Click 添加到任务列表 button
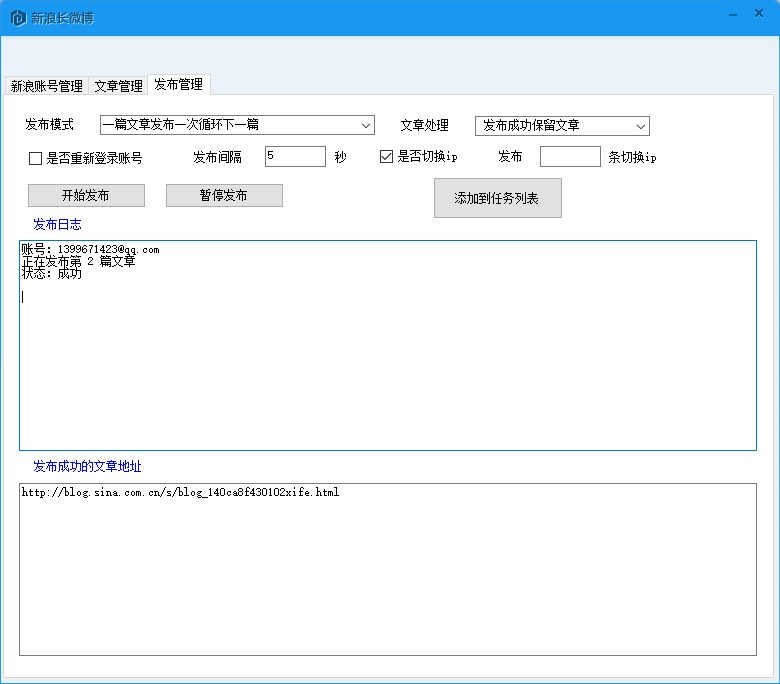 point(497,198)
